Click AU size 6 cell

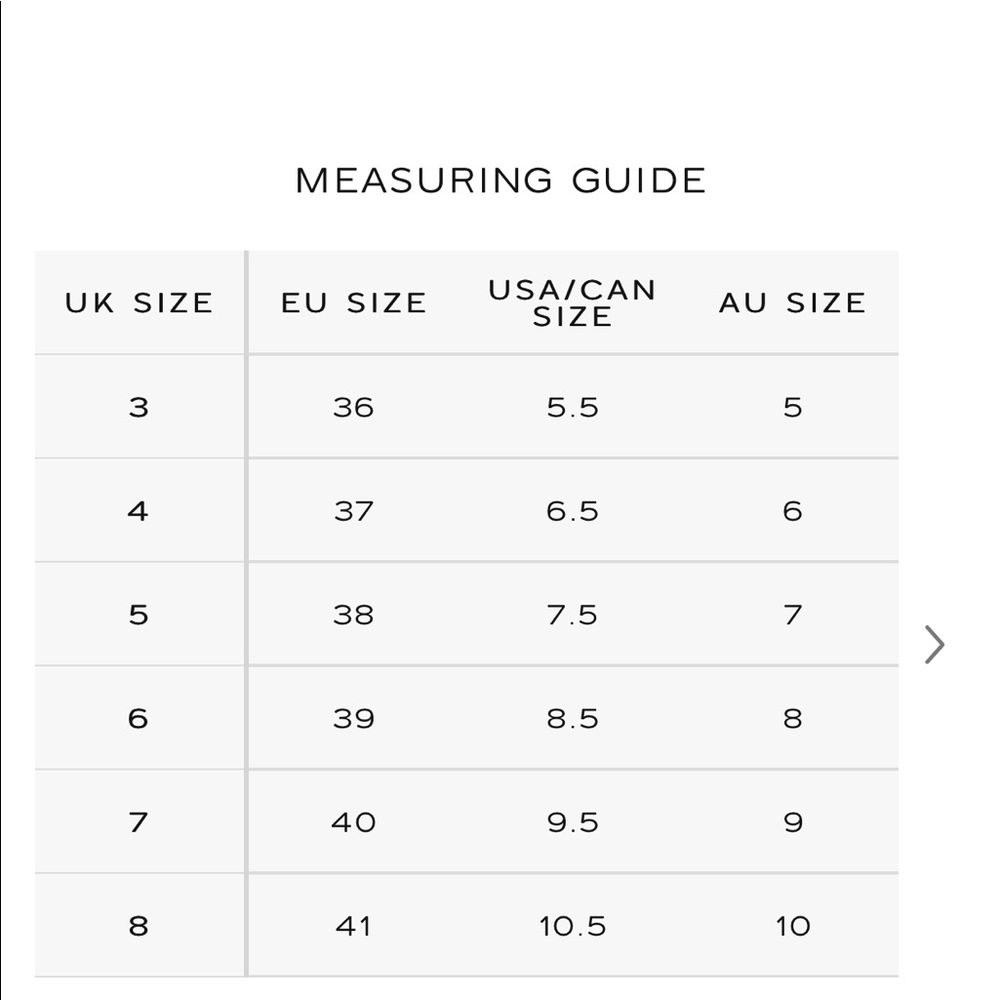tap(793, 511)
